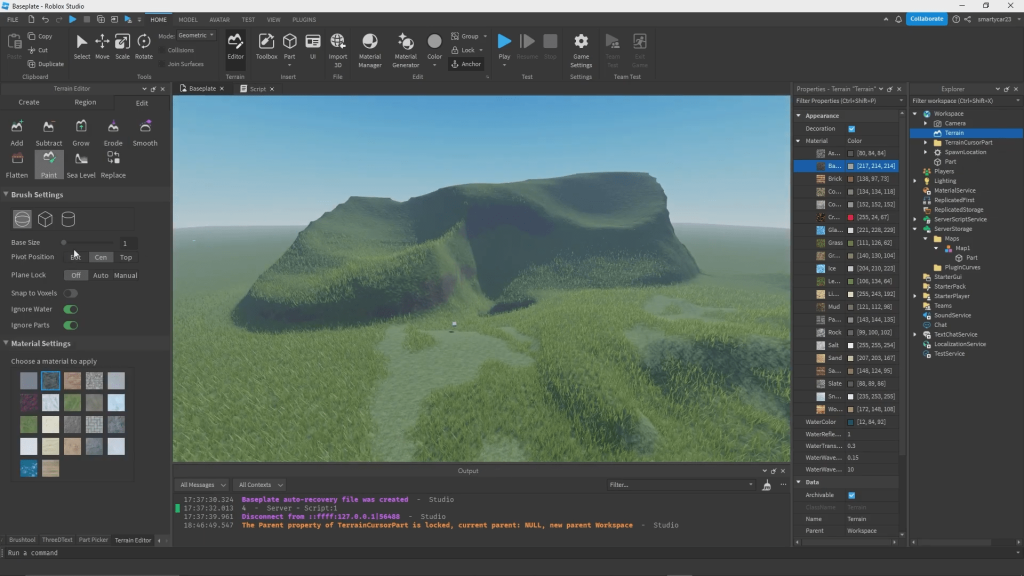
Task: Set Pivot Position to Top
Action: pos(126,257)
